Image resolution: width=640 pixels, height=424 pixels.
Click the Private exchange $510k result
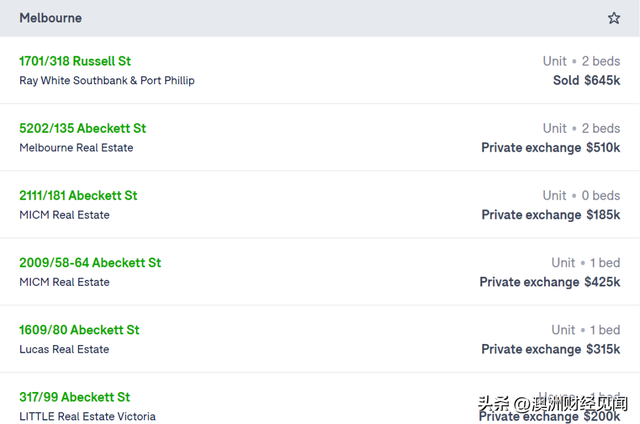551,148
